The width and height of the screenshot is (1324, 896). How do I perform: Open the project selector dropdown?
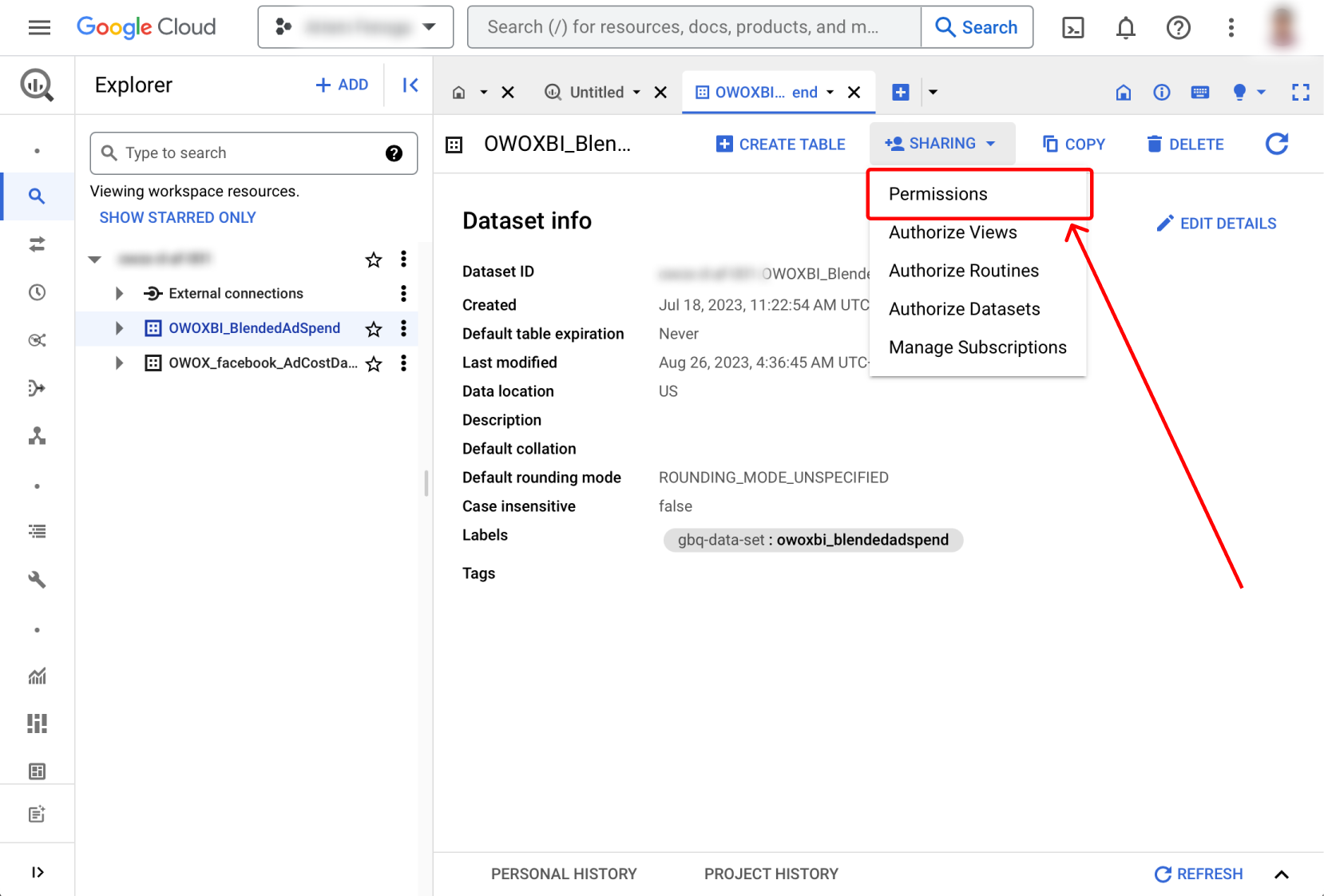pos(355,27)
